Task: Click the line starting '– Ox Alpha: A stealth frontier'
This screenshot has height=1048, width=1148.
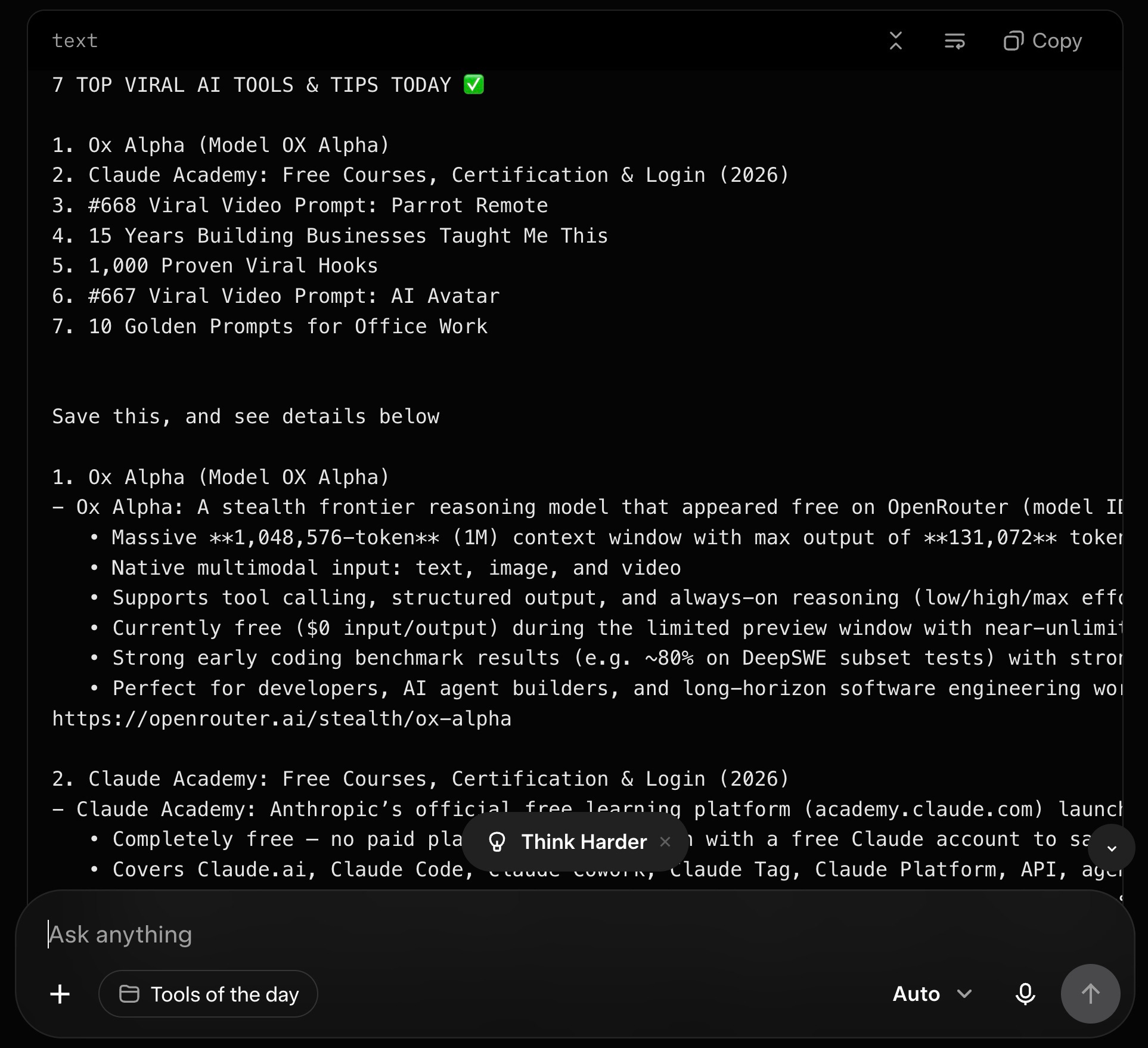Action: [587, 507]
